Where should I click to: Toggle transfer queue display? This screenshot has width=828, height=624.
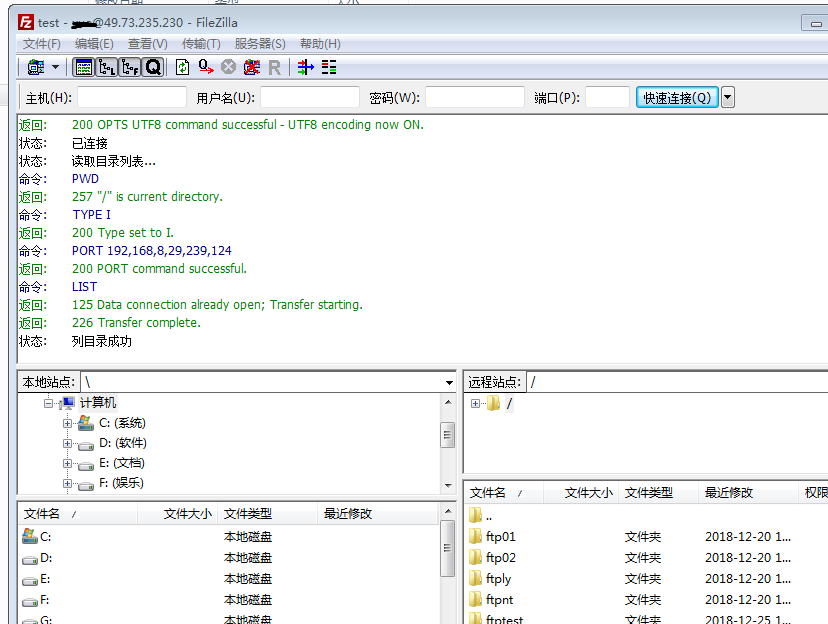(x=153, y=68)
